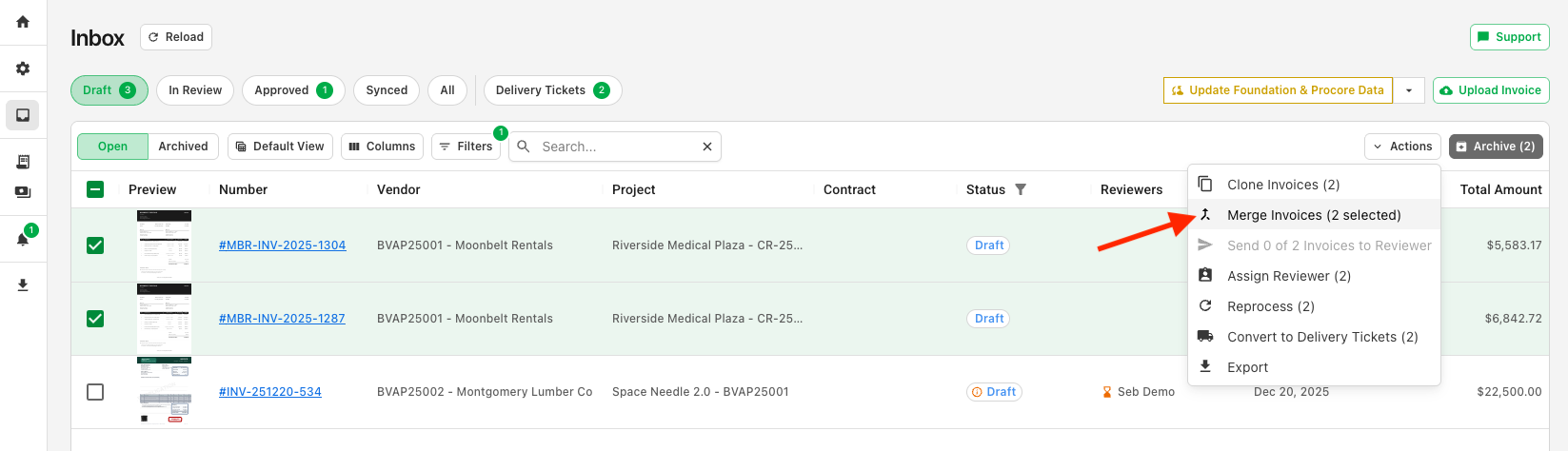Select the In Review tab
Viewport: 1568px width, 451px height.
coord(195,90)
